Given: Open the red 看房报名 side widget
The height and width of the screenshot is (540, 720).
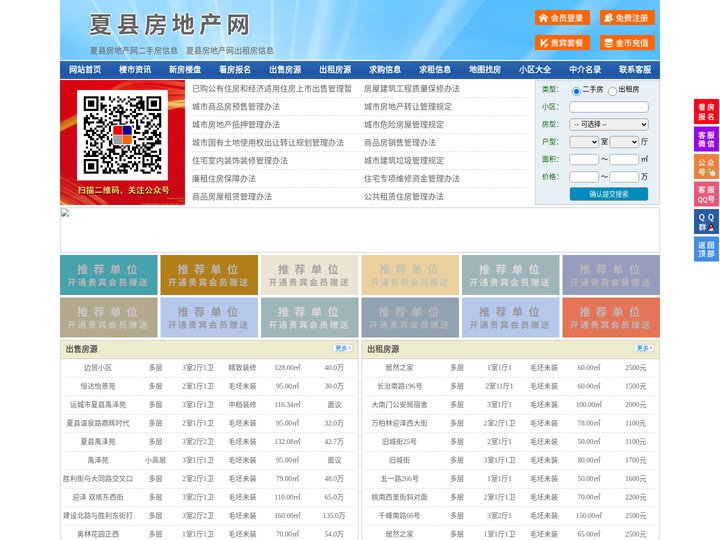Looking at the screenshot, I should pos(706,112).
